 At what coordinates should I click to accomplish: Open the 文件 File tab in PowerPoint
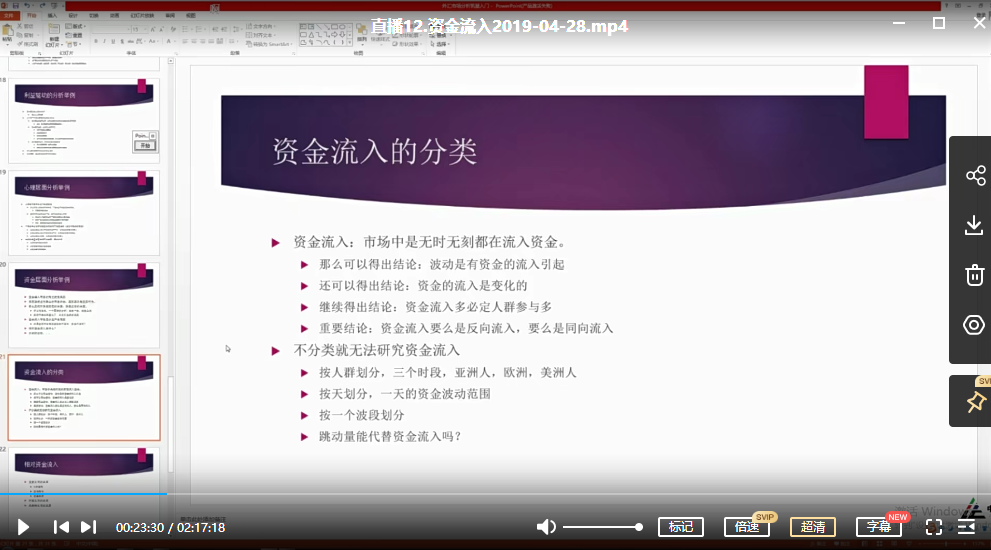[x=9, y=15]
